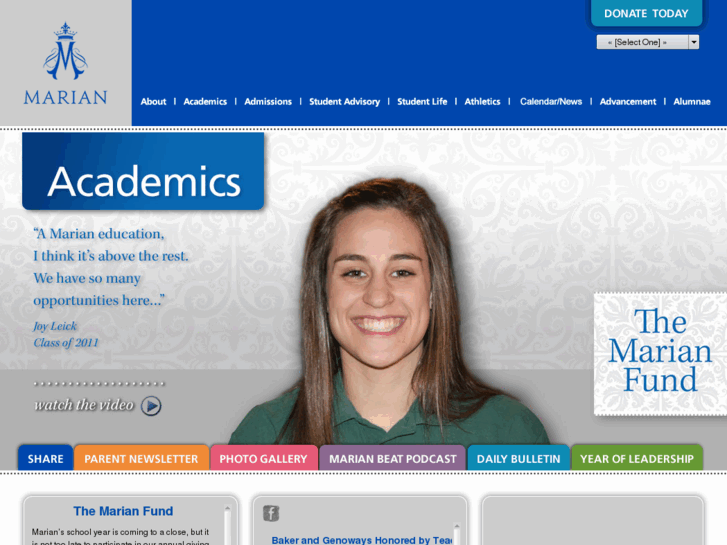Click the student portrait image

[x=387, y=312]
